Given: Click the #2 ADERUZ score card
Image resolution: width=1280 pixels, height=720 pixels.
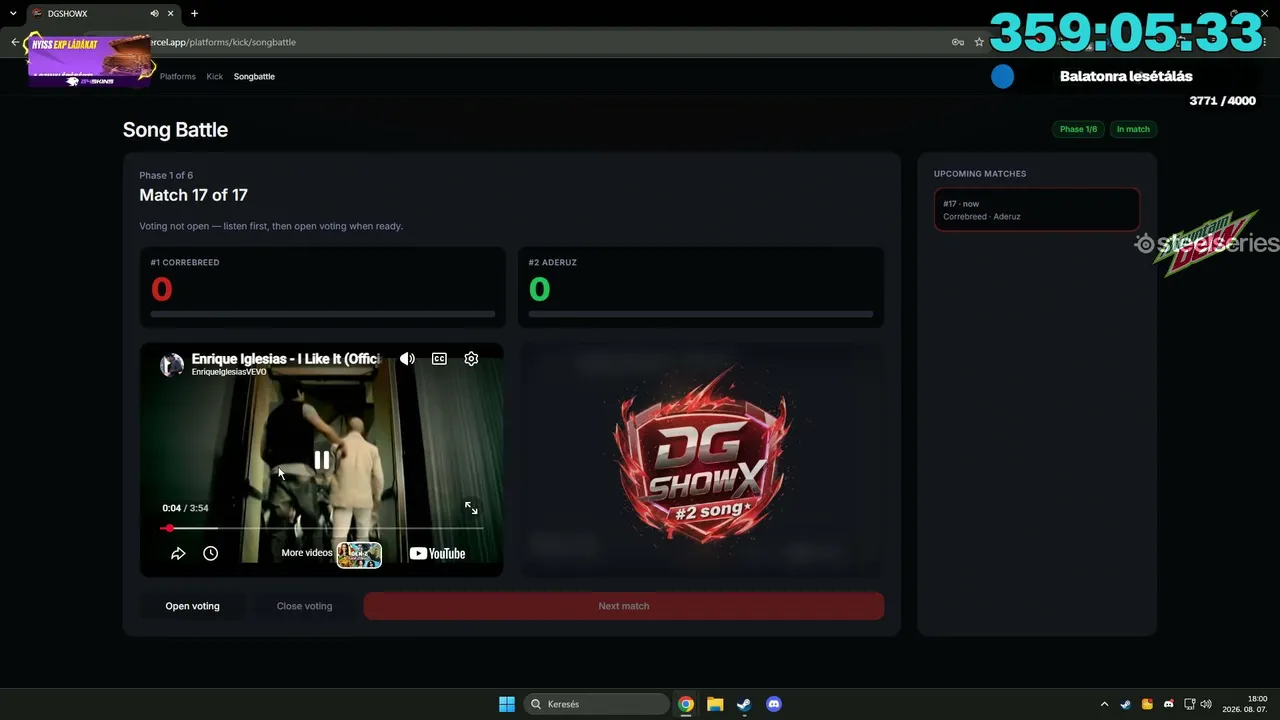Looking at the screenshot, I should (701, 287).
